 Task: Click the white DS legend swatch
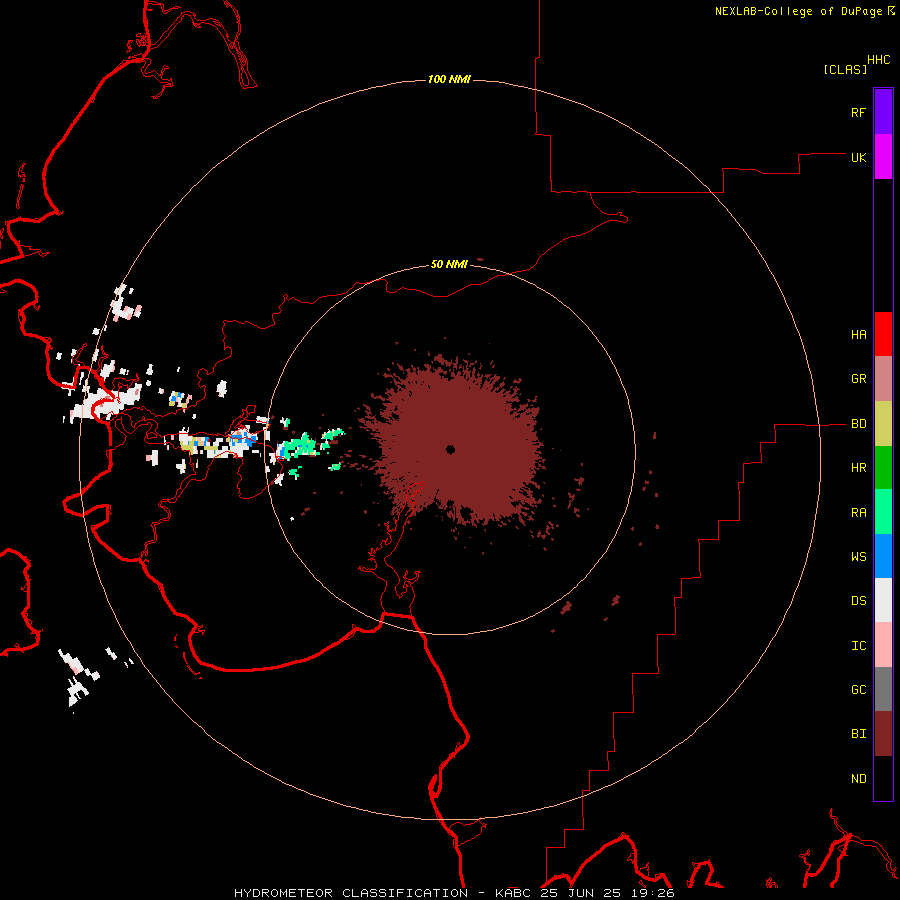883,600
